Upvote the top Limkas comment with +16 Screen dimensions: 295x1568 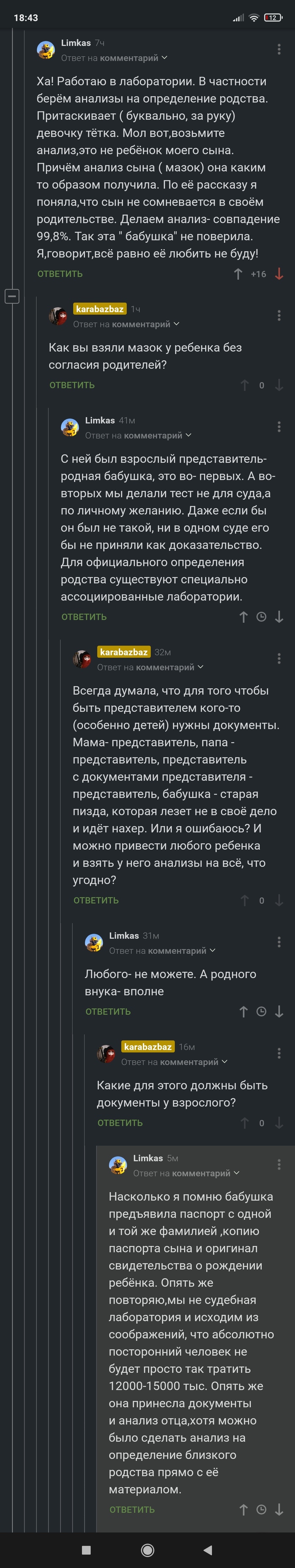pyautogui.click(x=238, y=274)
